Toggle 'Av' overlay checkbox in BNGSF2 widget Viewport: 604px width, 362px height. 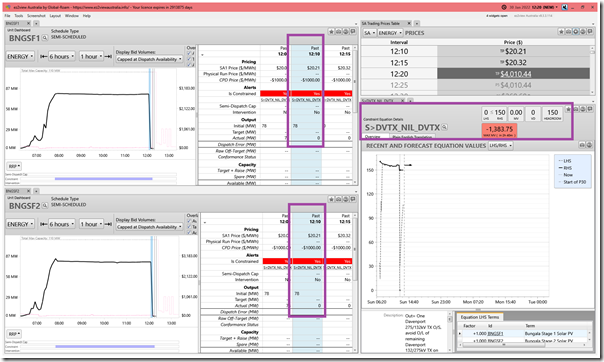pyautogui.click(x=189, y=221)
